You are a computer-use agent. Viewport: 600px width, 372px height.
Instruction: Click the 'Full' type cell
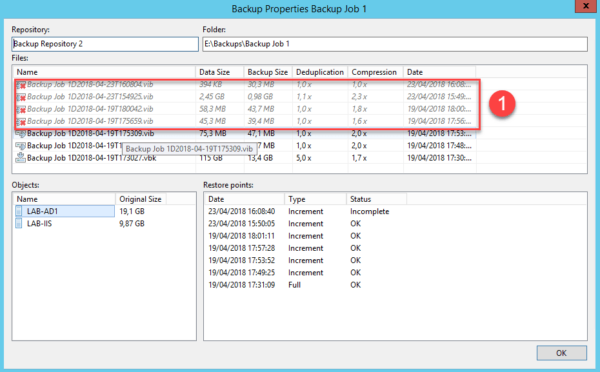(294, 285)
